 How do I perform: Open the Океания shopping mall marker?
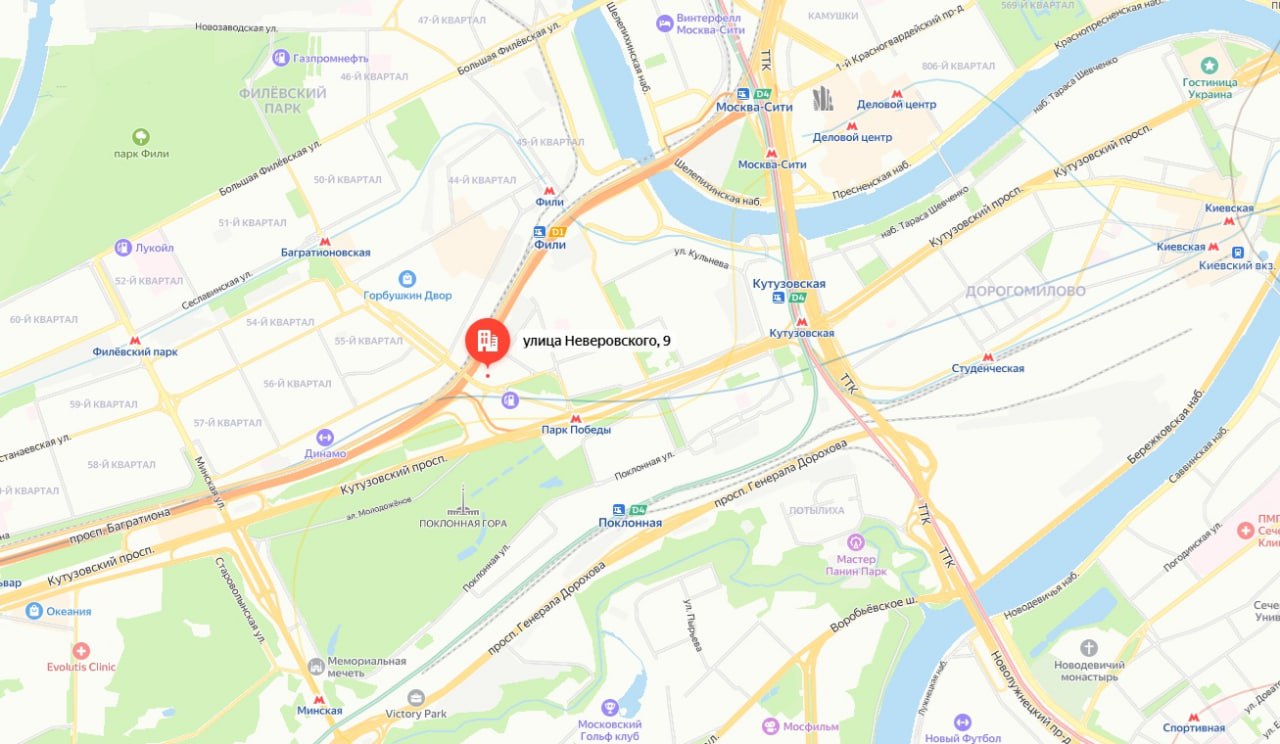pyautogui.click(x=34, y=611)
